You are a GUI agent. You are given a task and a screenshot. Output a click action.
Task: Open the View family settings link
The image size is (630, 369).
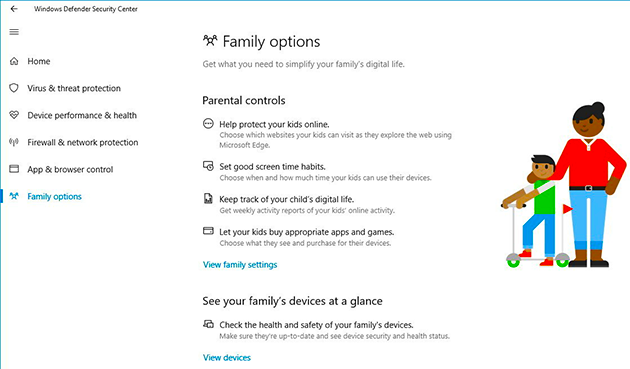click(x=240, y=265)
